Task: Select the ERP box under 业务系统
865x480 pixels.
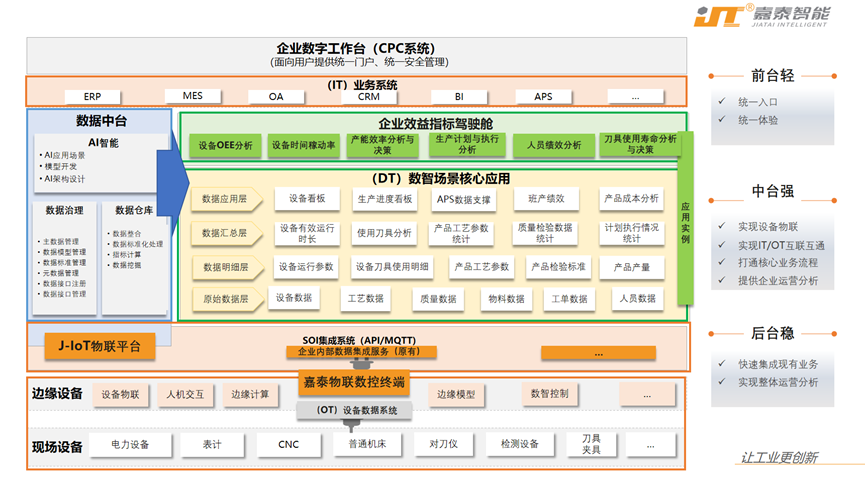Action: [x=90, y=97]
